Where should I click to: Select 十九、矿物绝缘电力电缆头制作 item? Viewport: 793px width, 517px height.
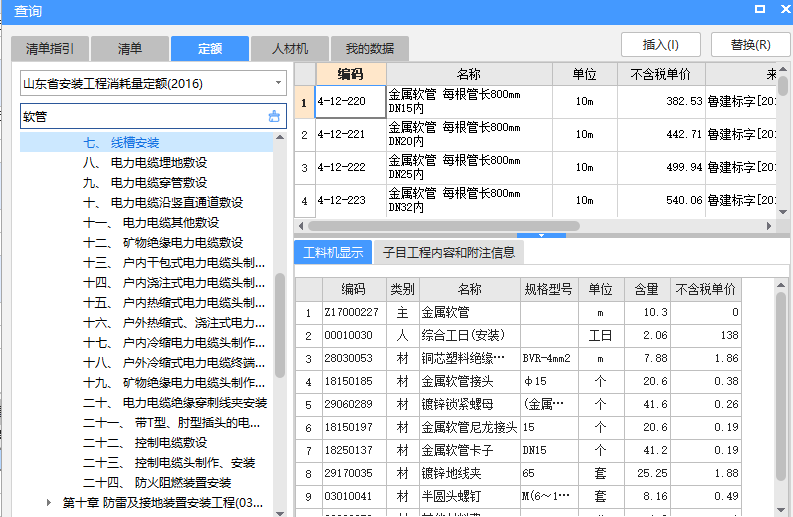pos(174,382)
